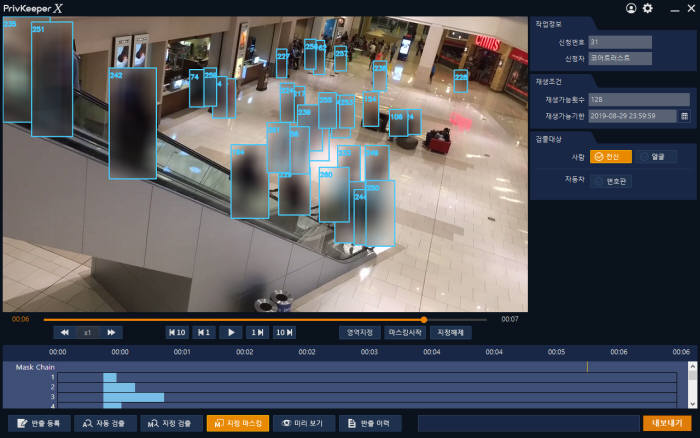Click the 신청번호 input field
This screenshot has width=700, height=438.
(x=620, y=42)
